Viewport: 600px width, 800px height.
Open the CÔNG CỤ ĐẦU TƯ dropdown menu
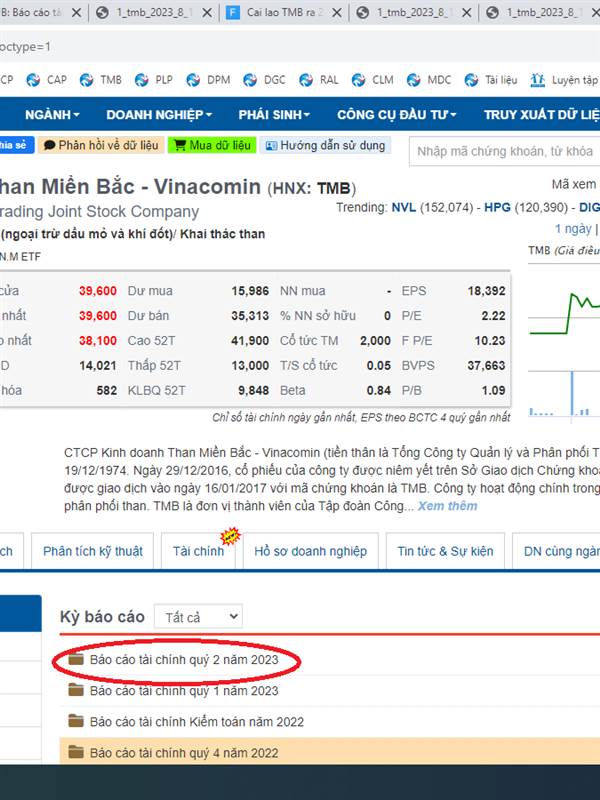(x=396, y=115)
